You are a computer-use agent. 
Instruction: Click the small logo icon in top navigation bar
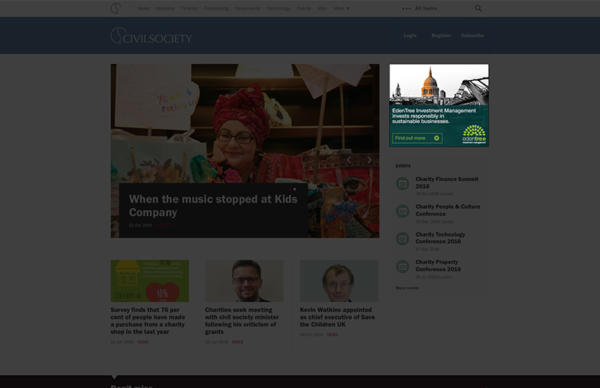click(x=116, y=8)
